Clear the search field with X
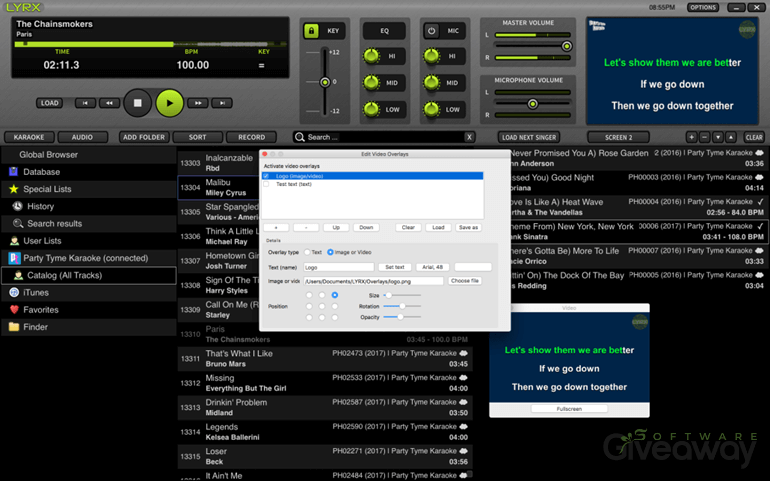Screen dimensions: 770x481 click(x=469, y=137)
